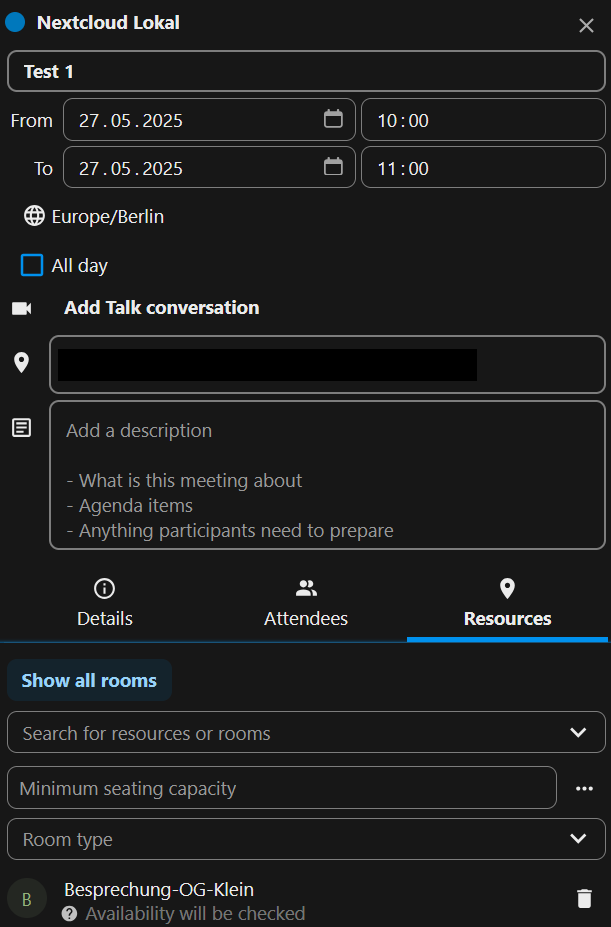Click the To date field 27.05.2025

coord(209,168)
